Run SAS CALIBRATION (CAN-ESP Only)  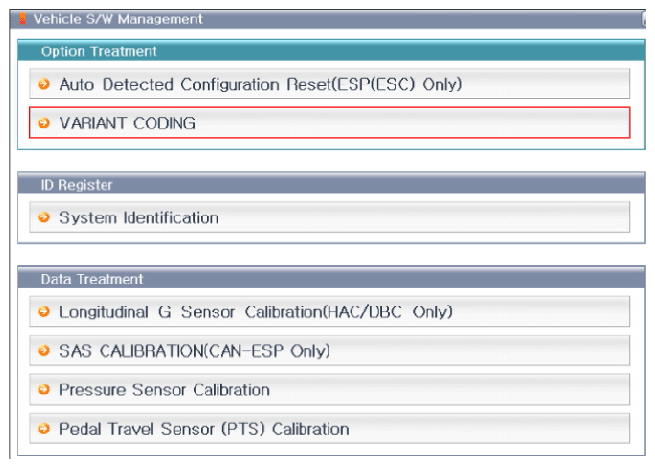tap(194, 351)
